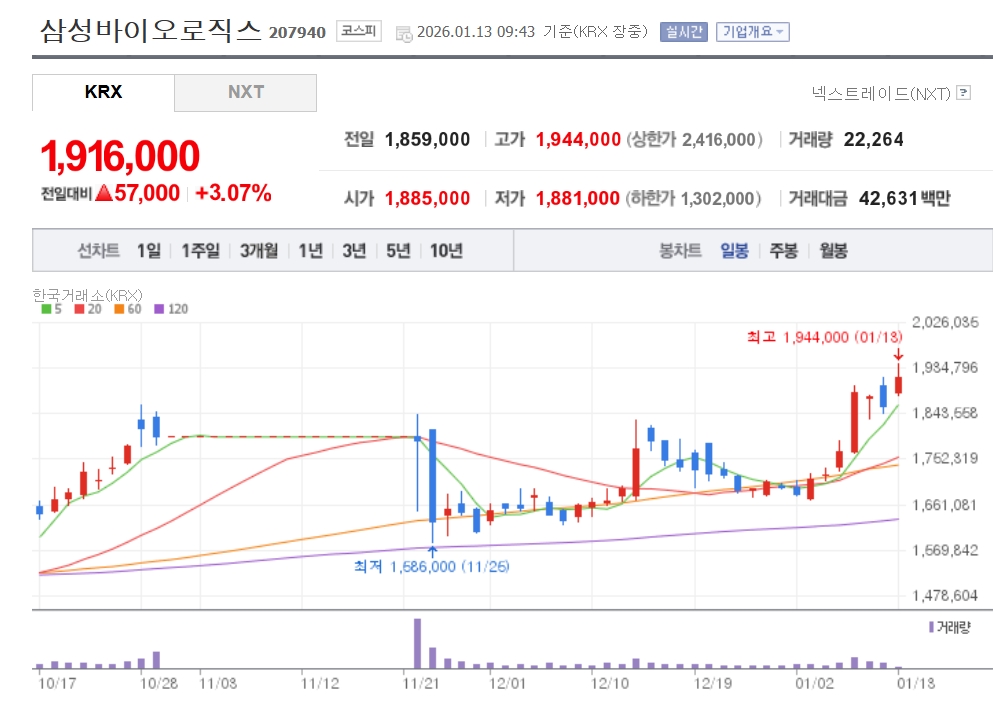
Task: Click the 2,026,035 price axis label
Action: coord(945,322)
